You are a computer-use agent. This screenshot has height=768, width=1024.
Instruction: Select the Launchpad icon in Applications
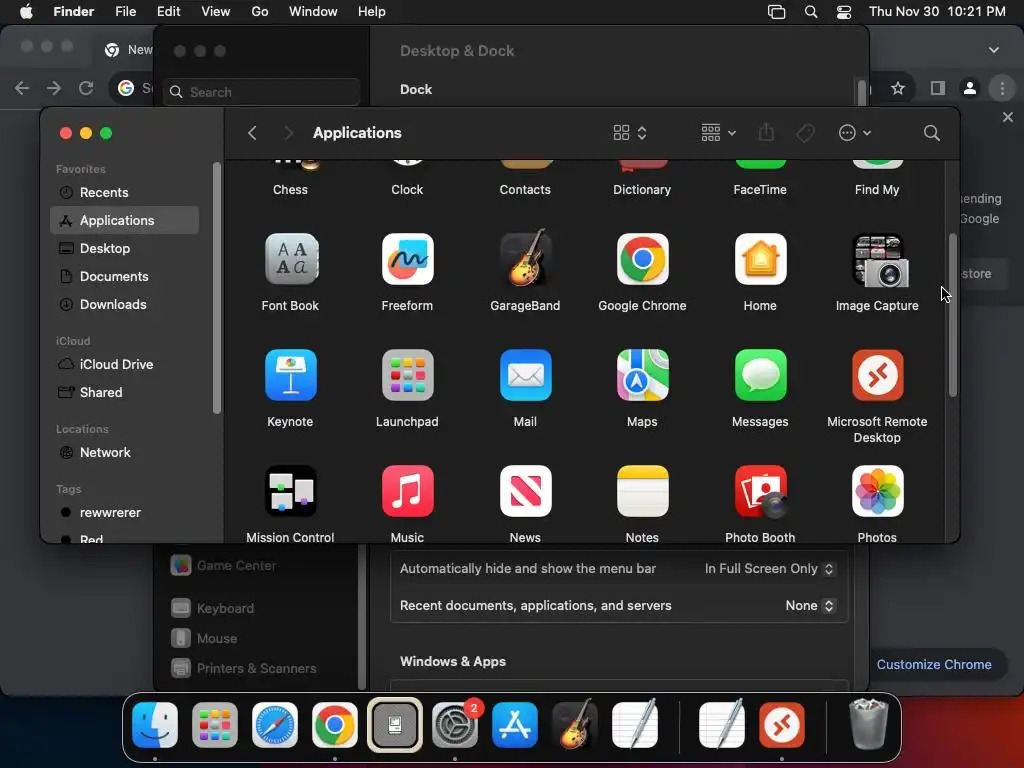coord(408,375)
